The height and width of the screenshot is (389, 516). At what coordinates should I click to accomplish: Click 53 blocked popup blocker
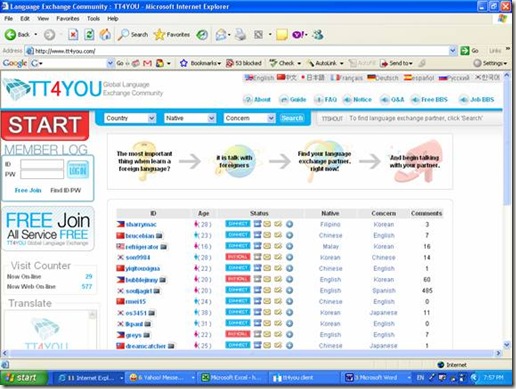244,63
